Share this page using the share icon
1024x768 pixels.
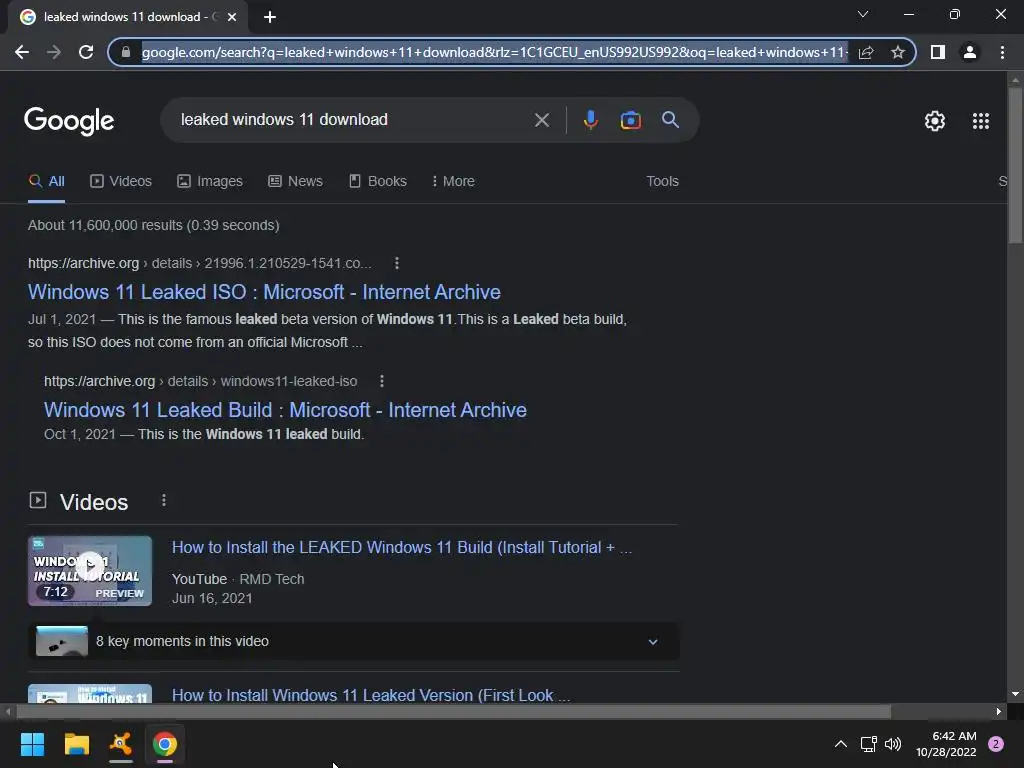click(x=866, y=52)
